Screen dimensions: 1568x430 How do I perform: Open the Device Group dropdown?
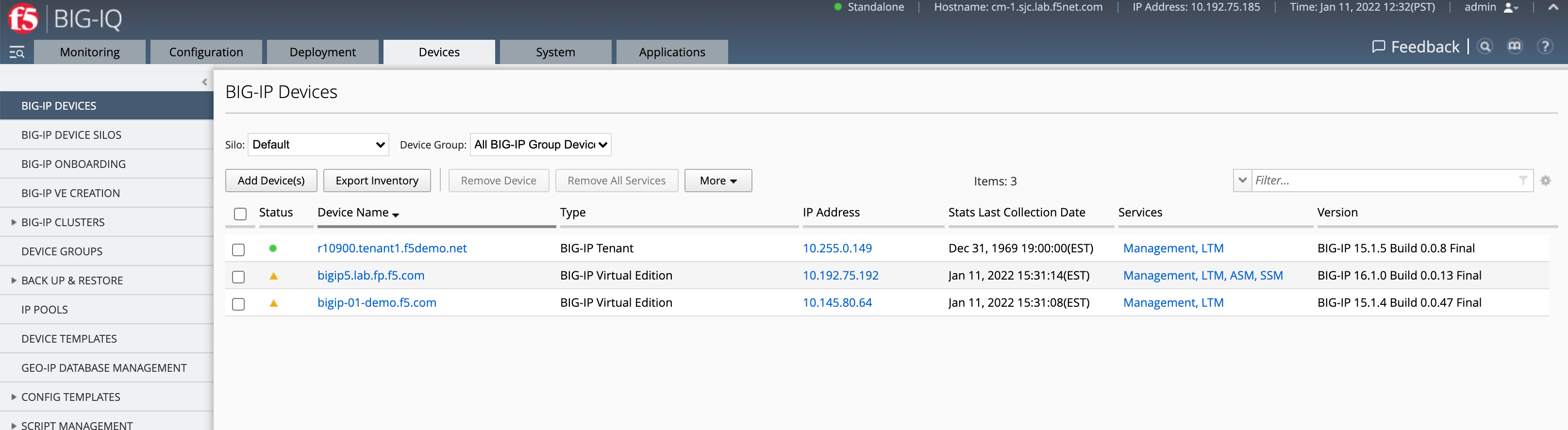[540, 145]
